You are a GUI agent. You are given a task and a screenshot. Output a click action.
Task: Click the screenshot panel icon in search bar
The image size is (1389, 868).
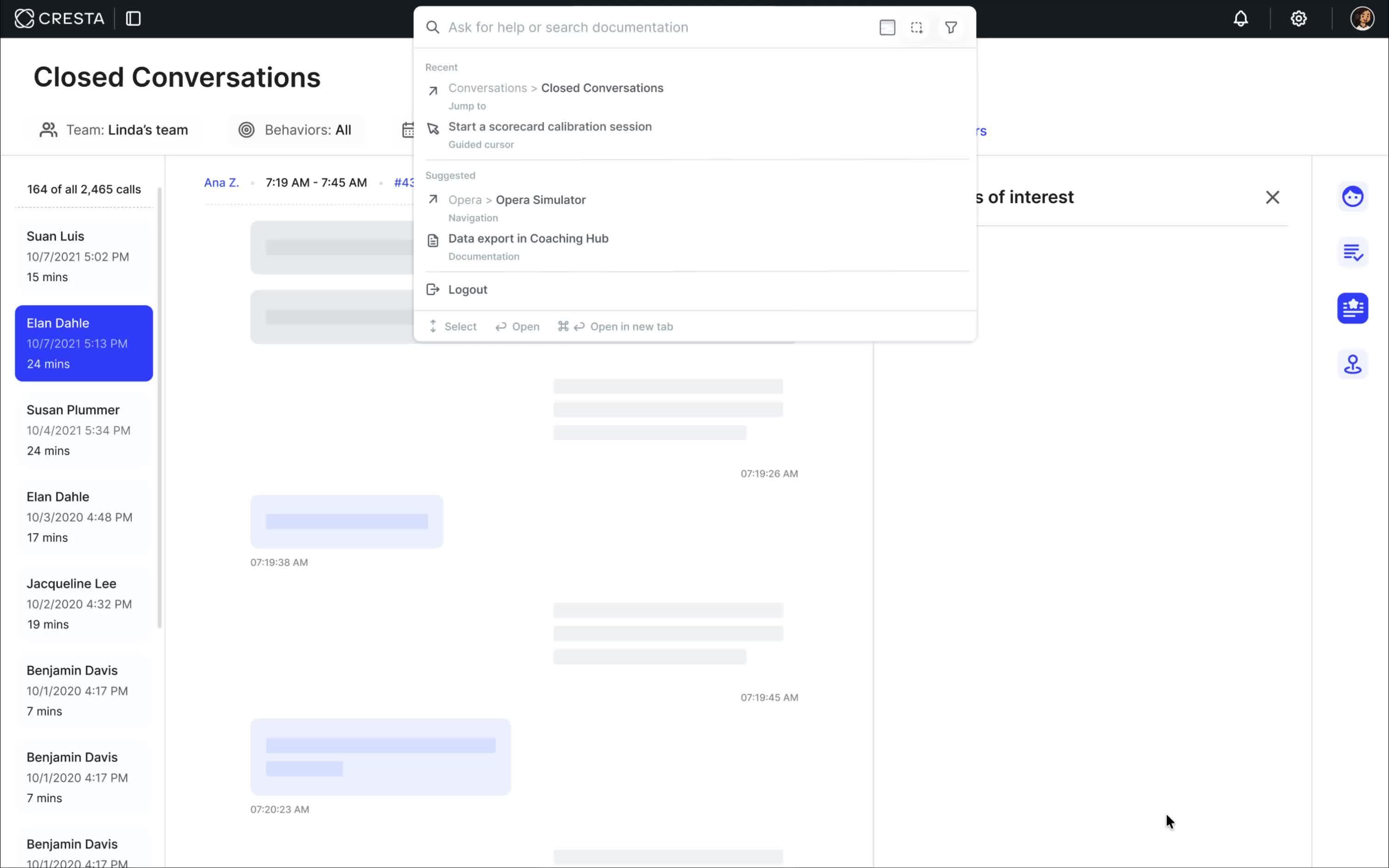click(886, 28)
